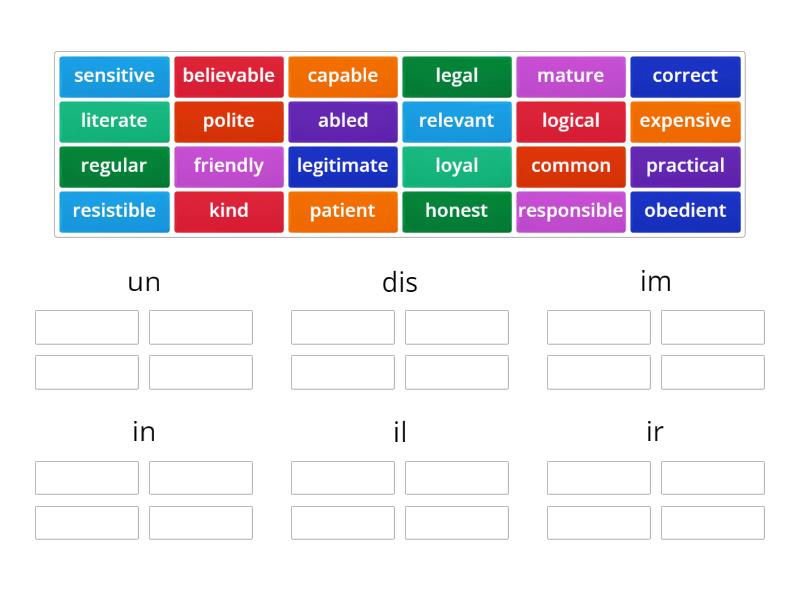Screen dimensions: 800x600
Task: Click the 'legitimate' word tile
Action: coord(342,166)
